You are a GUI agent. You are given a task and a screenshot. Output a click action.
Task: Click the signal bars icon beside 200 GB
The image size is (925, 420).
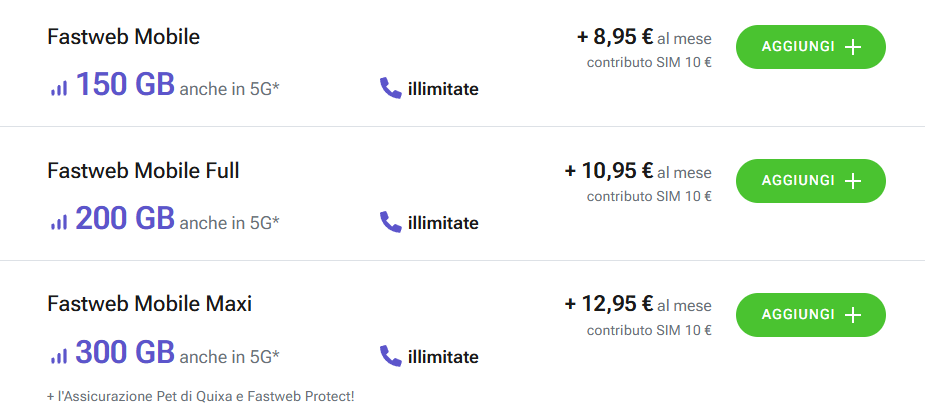tap(59, 222)
